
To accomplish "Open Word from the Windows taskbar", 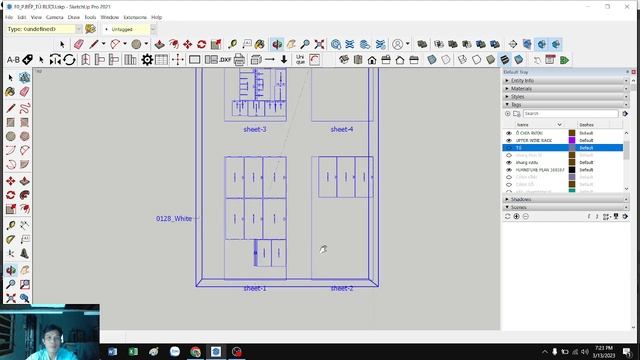I will click(113, 351).
